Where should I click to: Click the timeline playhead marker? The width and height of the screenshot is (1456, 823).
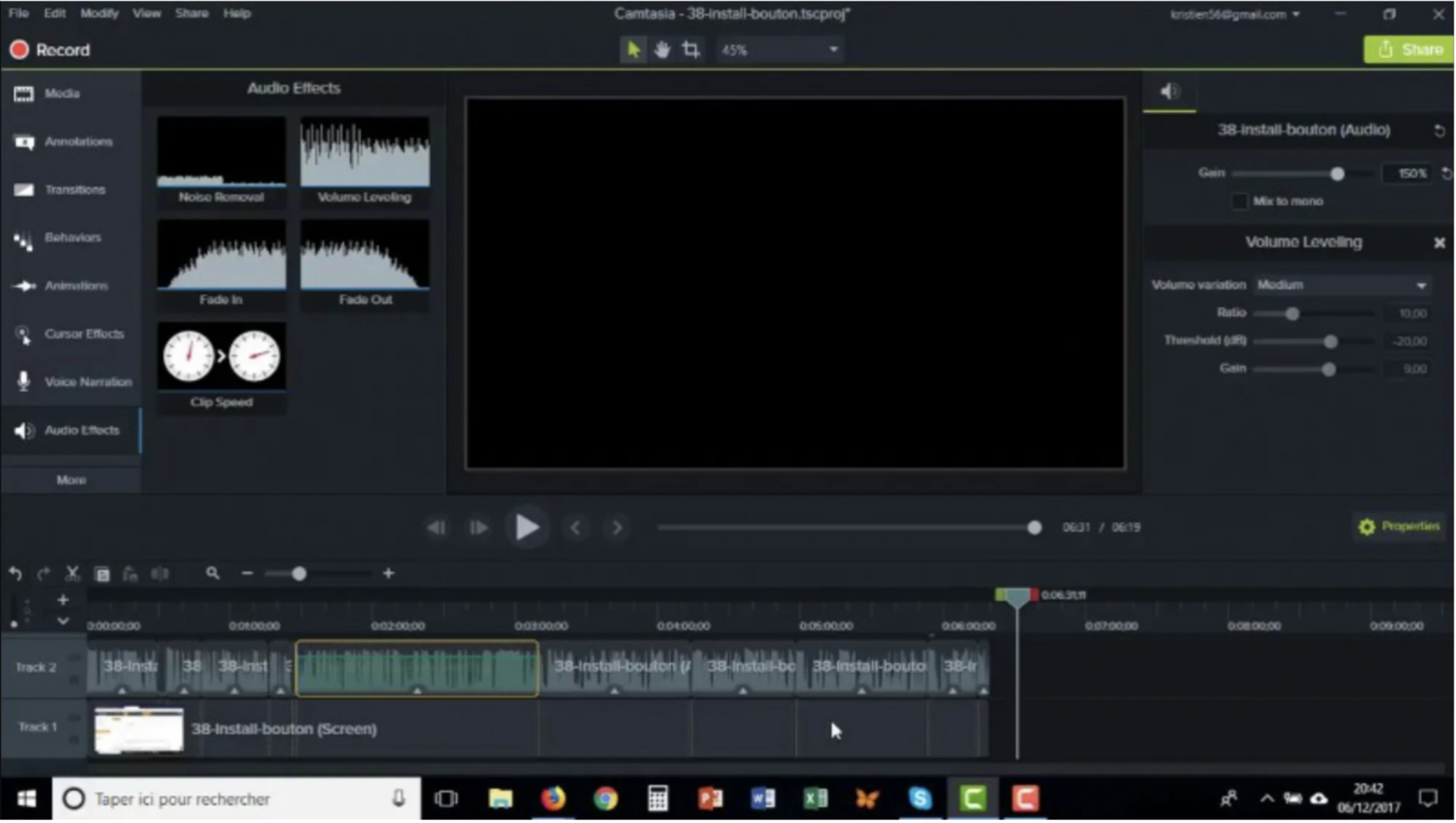pyautogui.click(x=1016, y=598)
